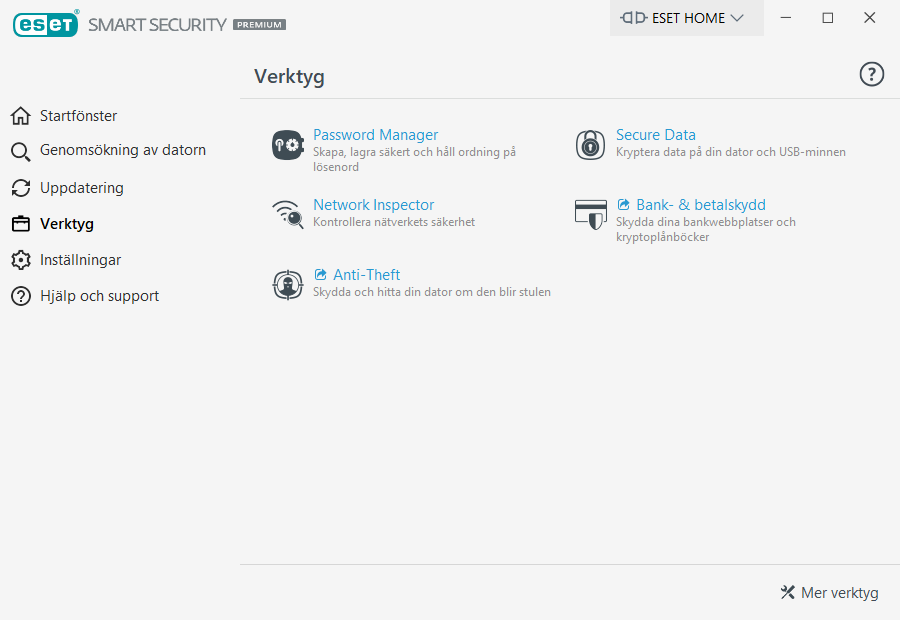This screenshot has height=620, width=900.
Task: Click the Bank- & betalskydd card icon
Action: coord(591,215)
